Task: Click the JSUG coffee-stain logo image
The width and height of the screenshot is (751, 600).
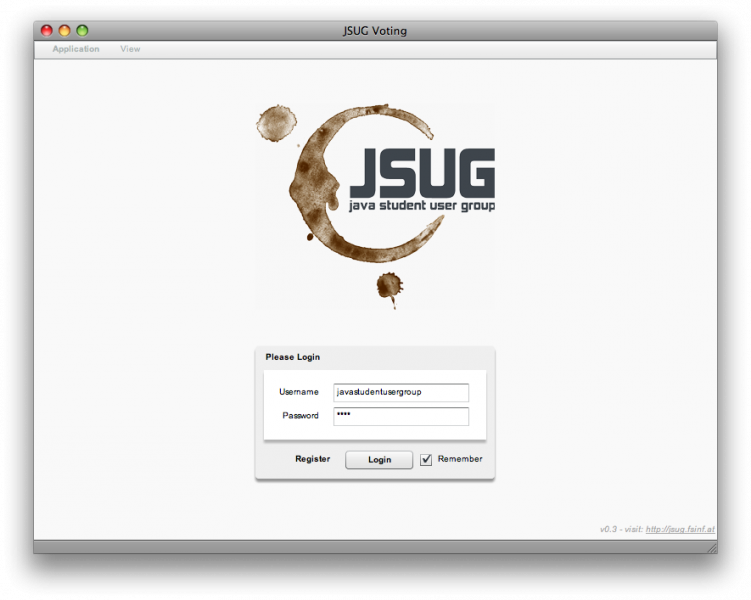Action: point(375,206)
